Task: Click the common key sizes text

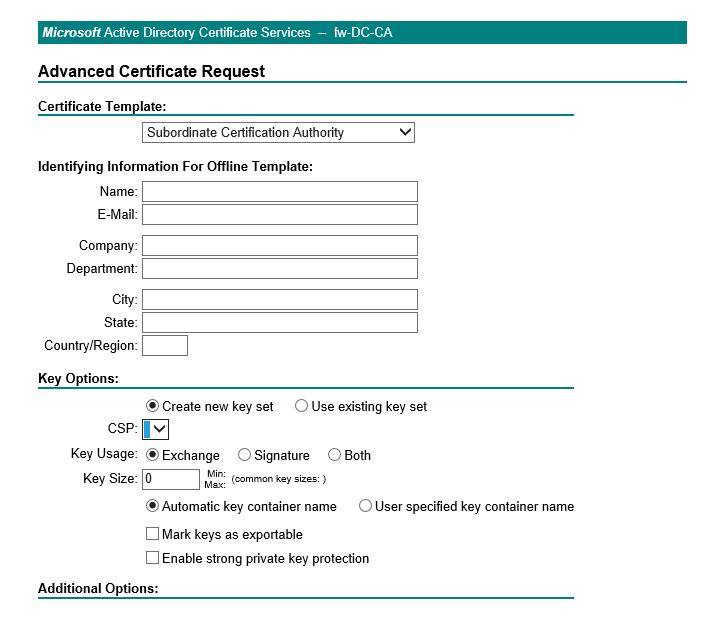Action: (x=279, y=479)
